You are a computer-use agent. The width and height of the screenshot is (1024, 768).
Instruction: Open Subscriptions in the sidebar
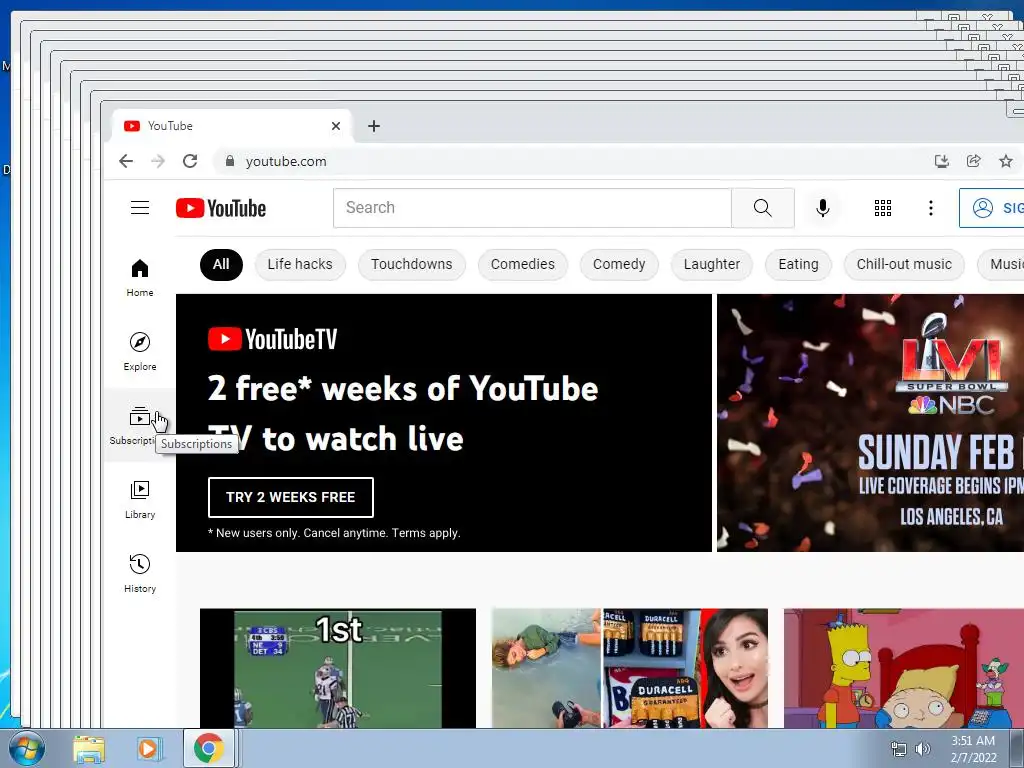(x=140, y=425)
